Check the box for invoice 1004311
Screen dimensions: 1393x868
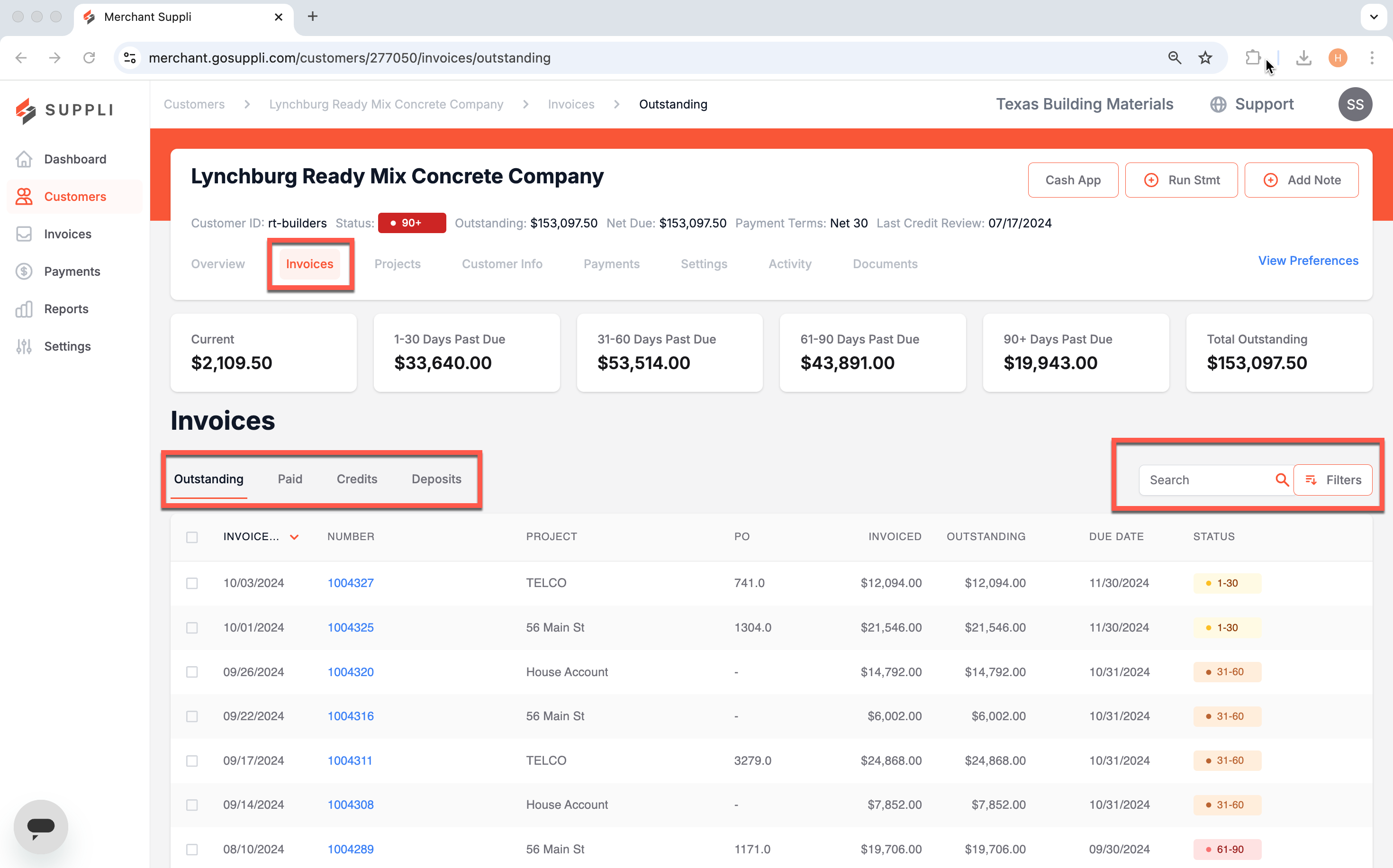192,760
